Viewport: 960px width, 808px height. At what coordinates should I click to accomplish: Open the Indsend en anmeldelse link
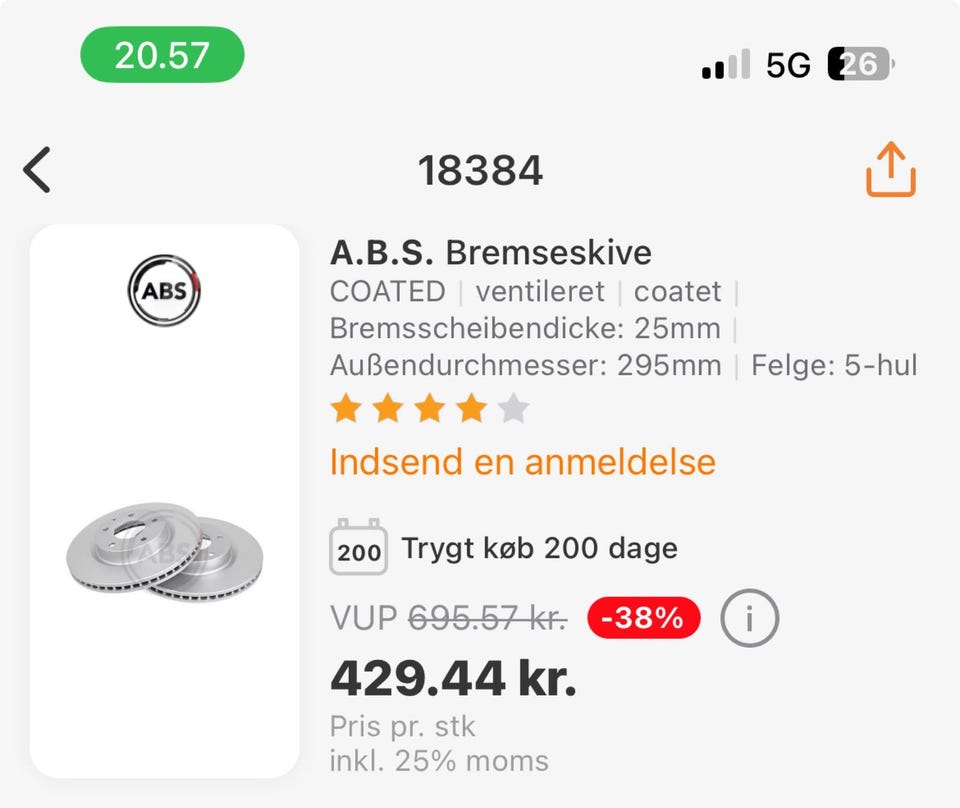click(523, 462)
